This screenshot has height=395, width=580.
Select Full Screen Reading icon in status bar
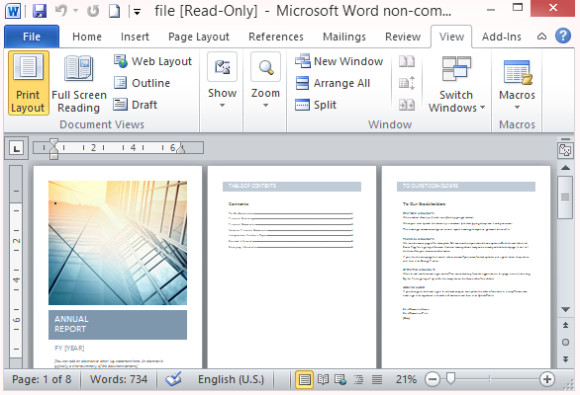click(x=323, y=379)
